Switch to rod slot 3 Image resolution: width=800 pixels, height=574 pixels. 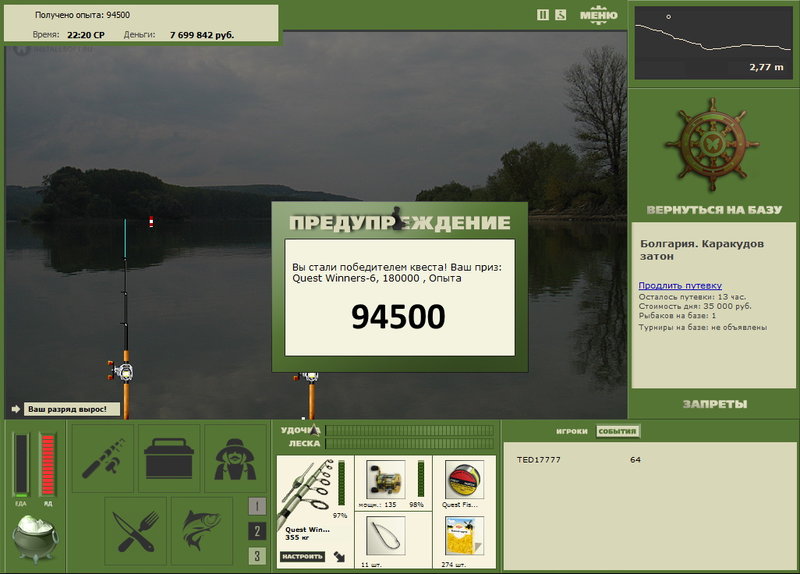[x=257, y=556]
